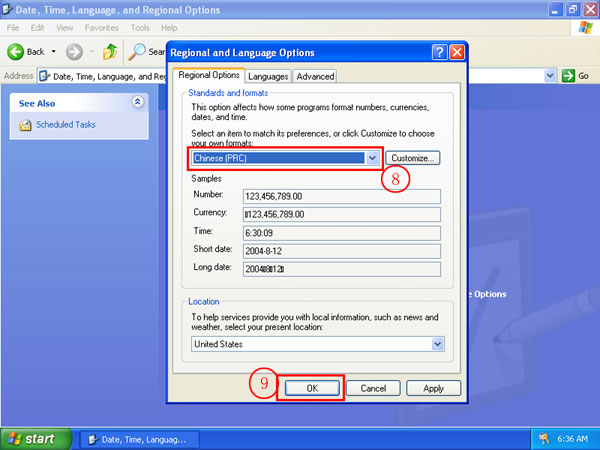Switch to the Languages tab
This screenshot has height=450, width=600.
point(267,76)
